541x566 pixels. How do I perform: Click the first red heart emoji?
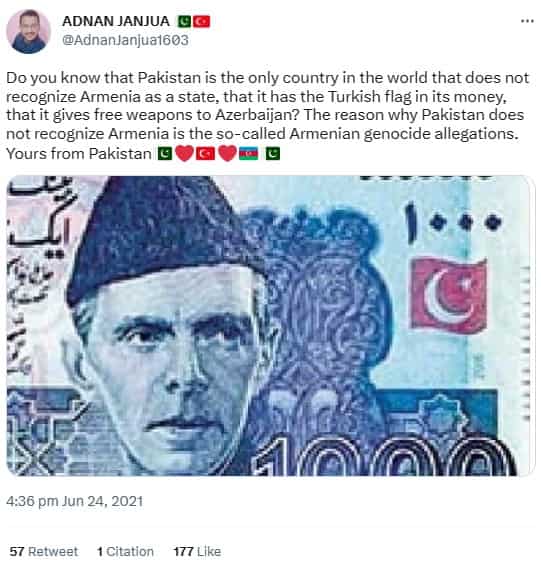(x=184, y=154)
